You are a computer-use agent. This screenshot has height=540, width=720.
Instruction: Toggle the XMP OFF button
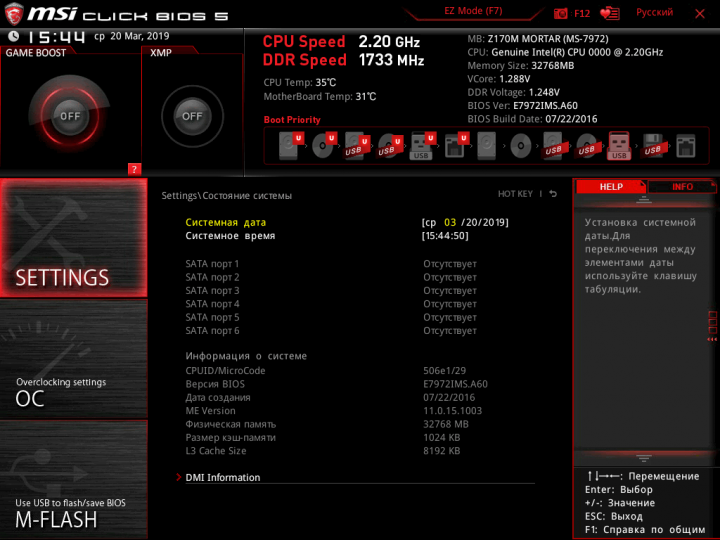coord(192,116)
